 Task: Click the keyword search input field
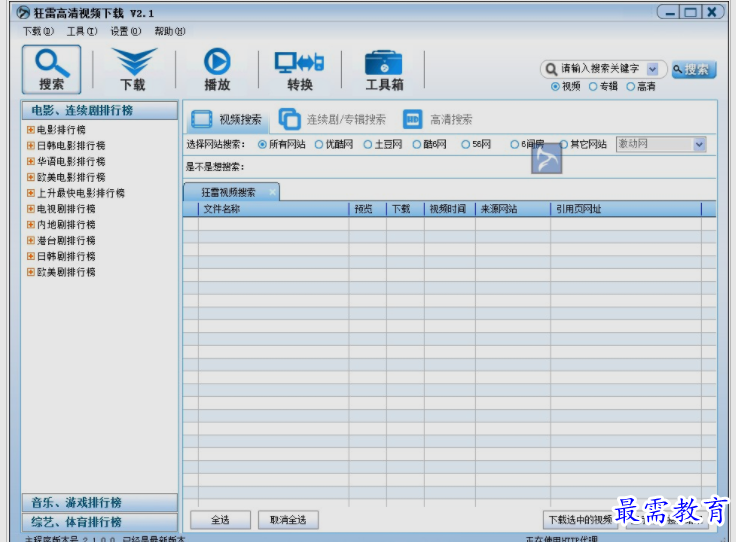click(x=602, y=69)
